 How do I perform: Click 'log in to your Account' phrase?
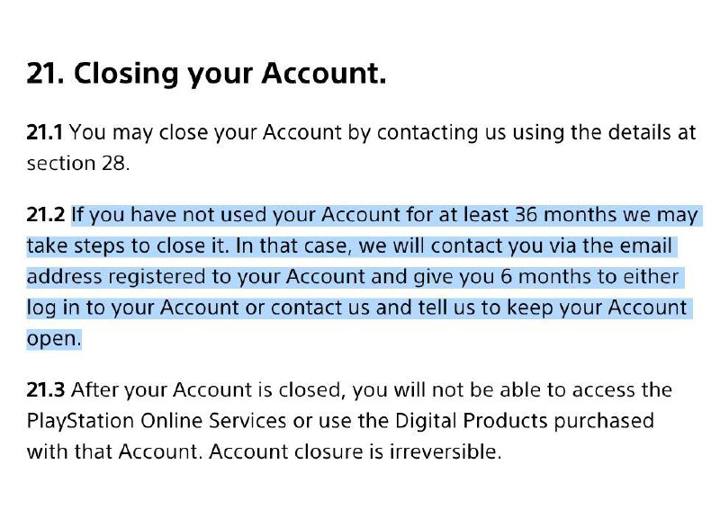pos(132,308)
